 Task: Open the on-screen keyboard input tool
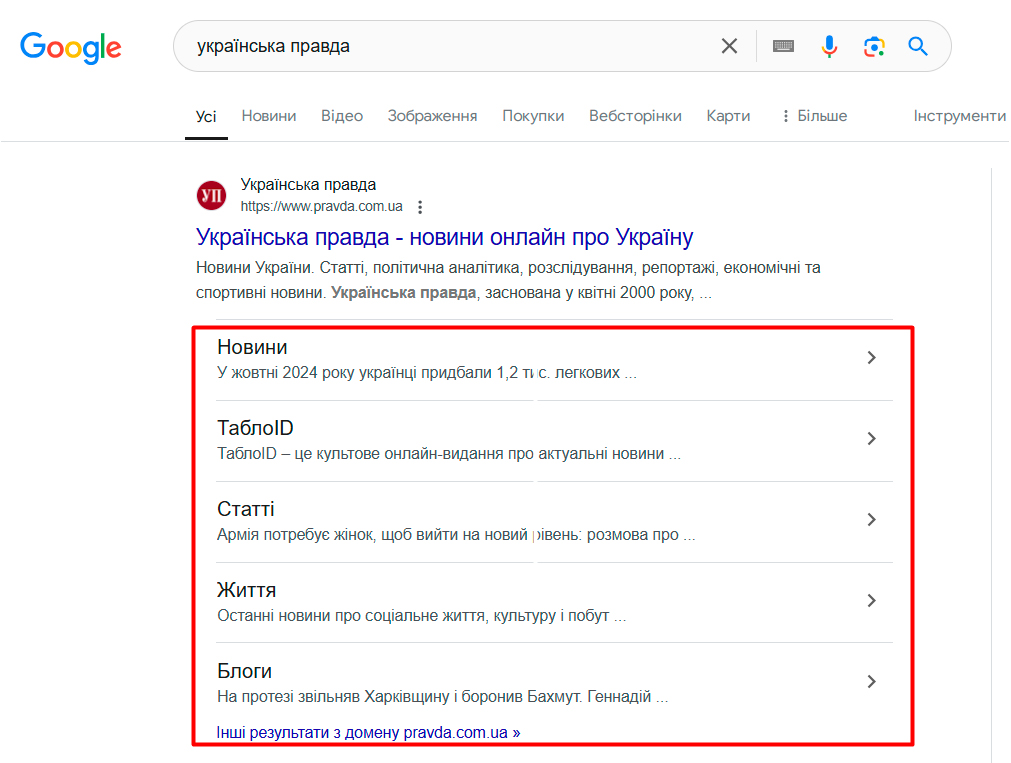click(783, 46)
